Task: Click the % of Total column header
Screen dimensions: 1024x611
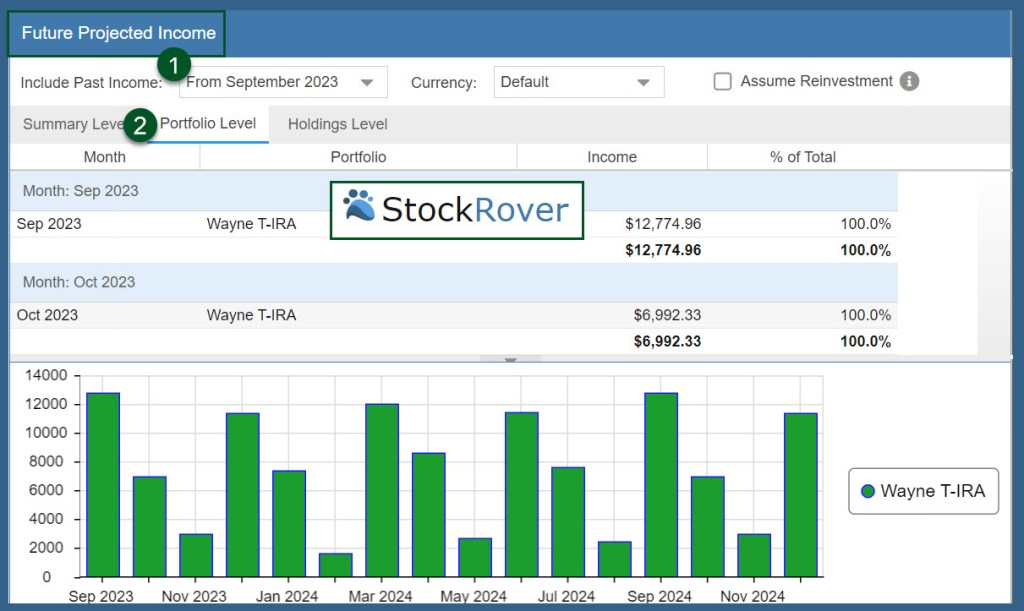Action: pos(802,157)
